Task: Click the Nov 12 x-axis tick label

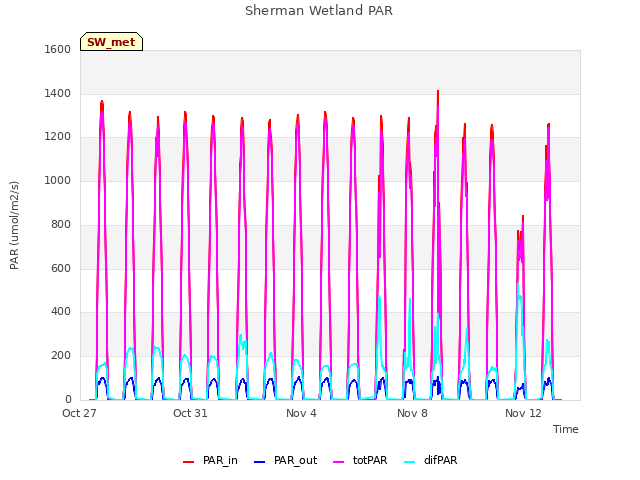Action: point(523,413)
